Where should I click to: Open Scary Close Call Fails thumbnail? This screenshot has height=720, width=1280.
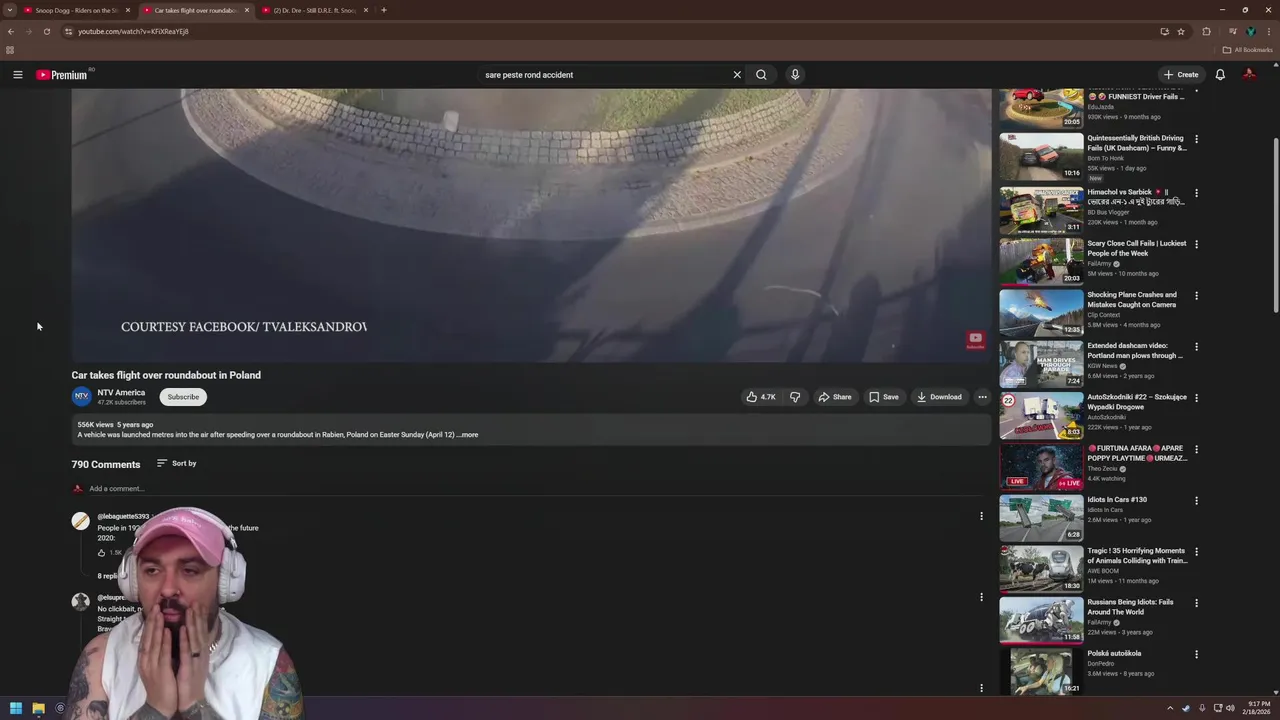coord(1041,261)
